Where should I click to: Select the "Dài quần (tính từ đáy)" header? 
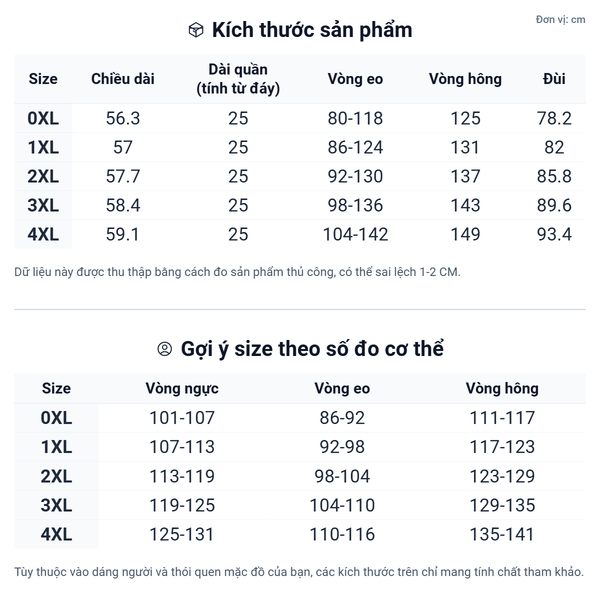click(238, 79)
